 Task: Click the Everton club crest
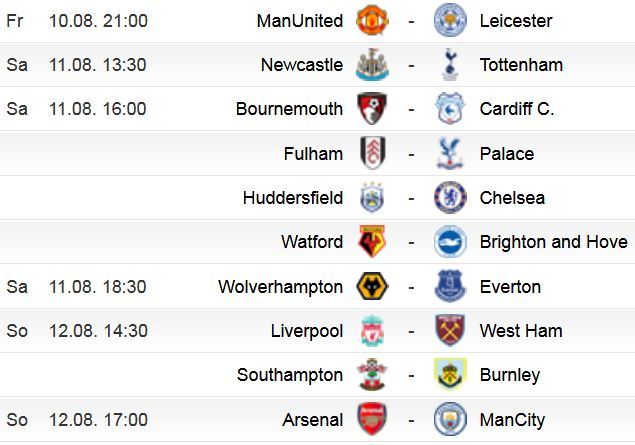click(450, 286)
